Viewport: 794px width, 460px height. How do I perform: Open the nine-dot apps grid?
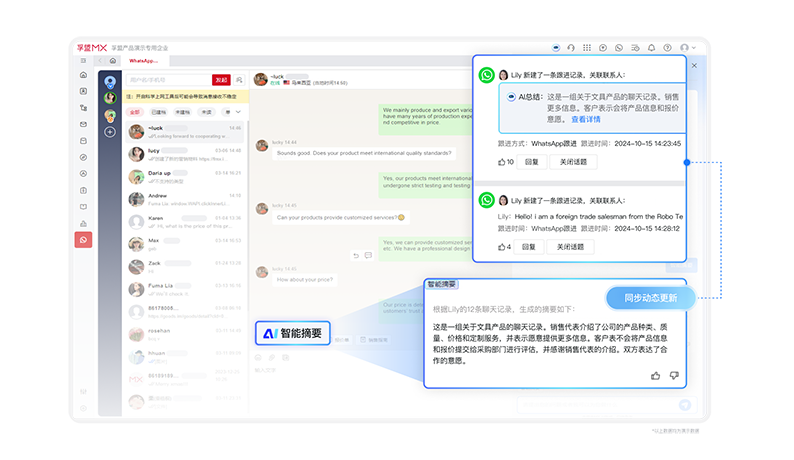click(x=587, y=48)
